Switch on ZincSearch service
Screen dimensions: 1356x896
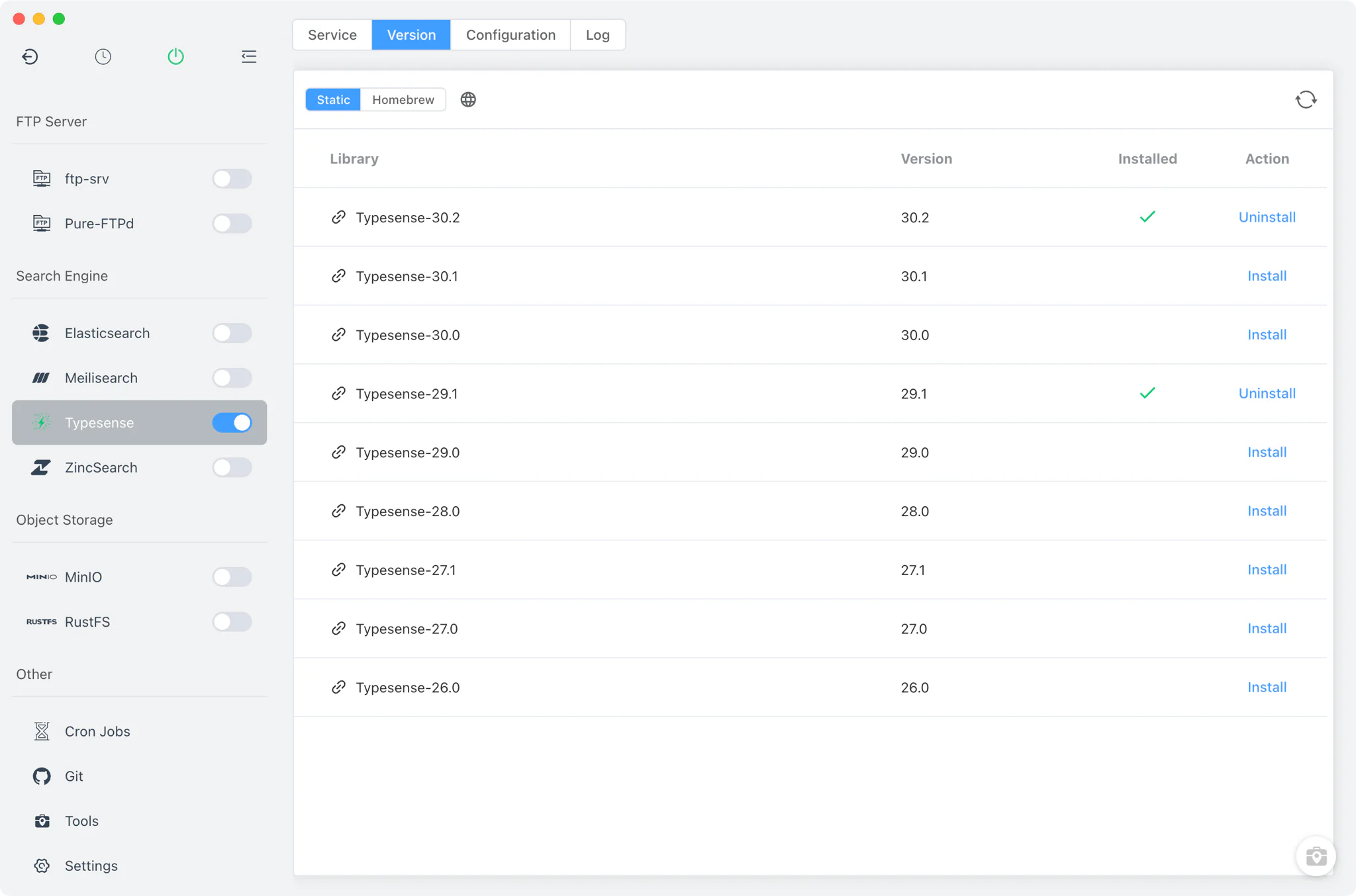(232, 467)
